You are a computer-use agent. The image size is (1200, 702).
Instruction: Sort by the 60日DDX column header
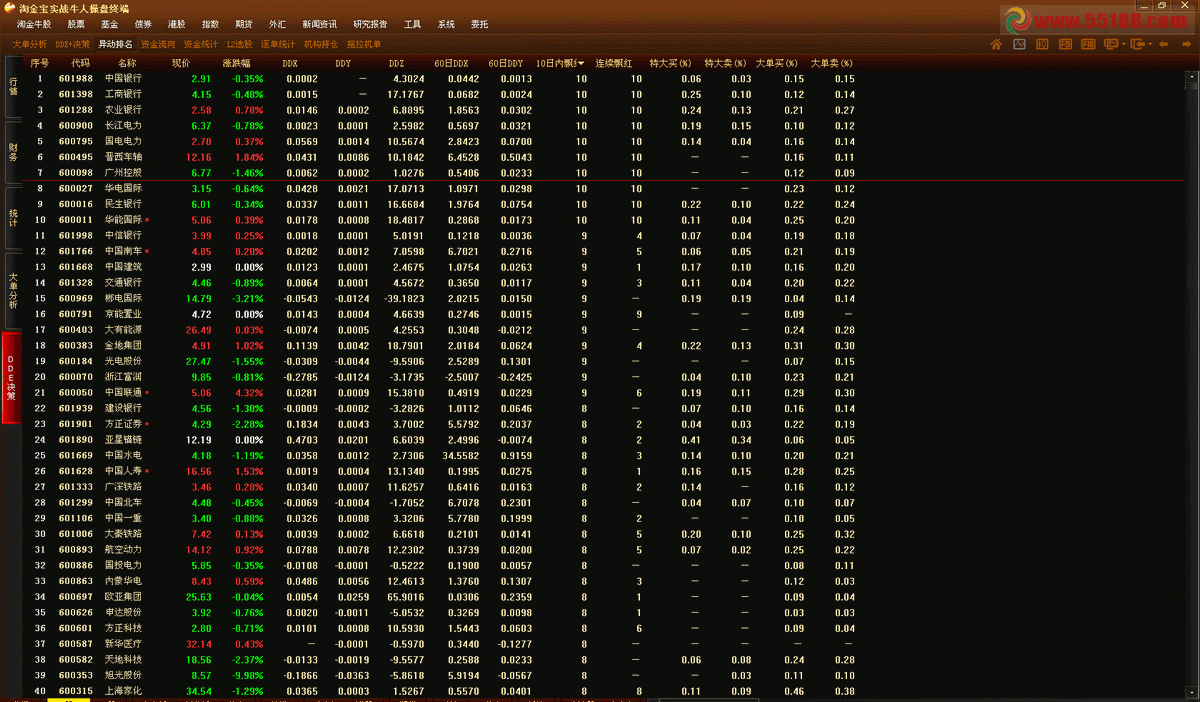451,63
